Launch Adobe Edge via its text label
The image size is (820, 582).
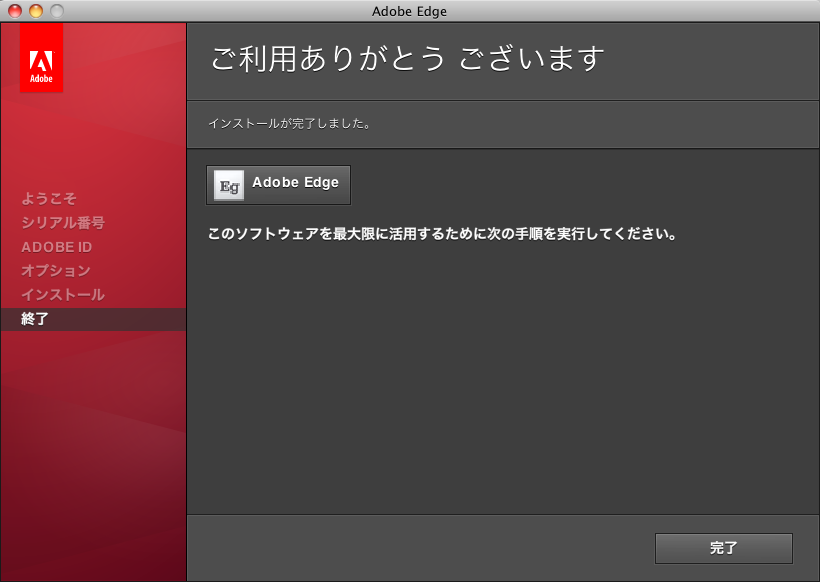(295, 183)
